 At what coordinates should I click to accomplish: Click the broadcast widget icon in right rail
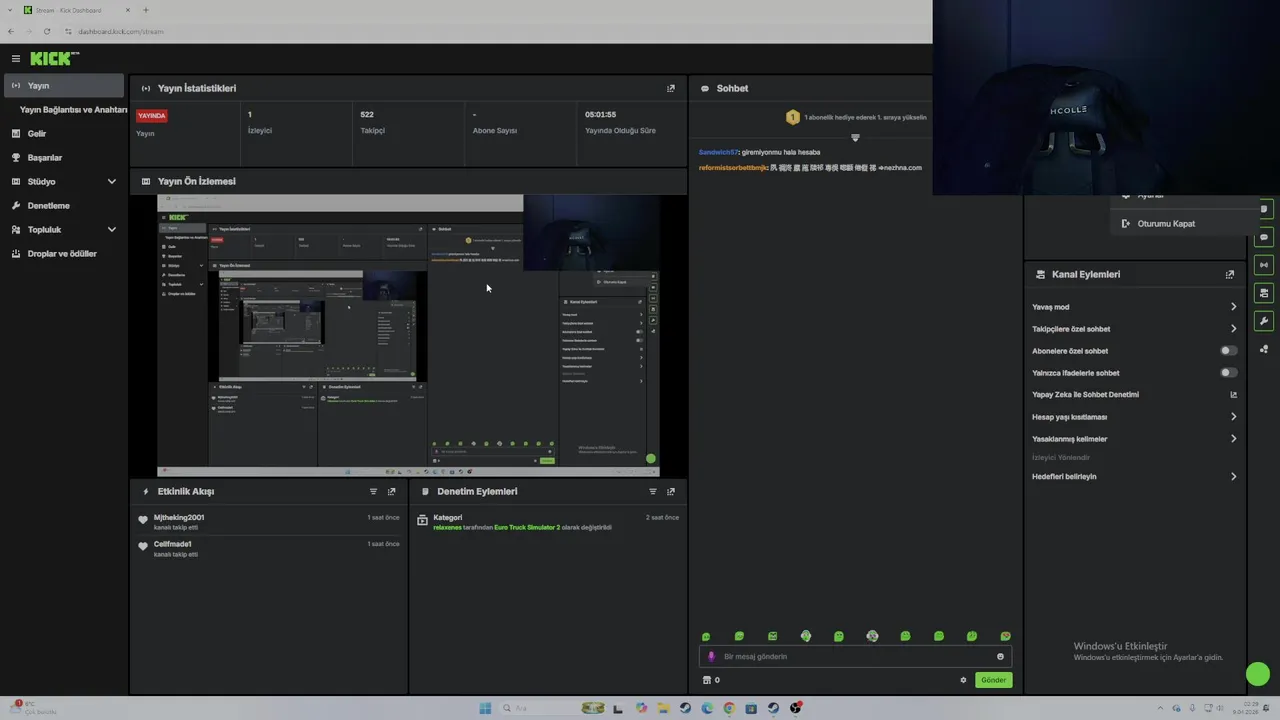coord(1264,265)
